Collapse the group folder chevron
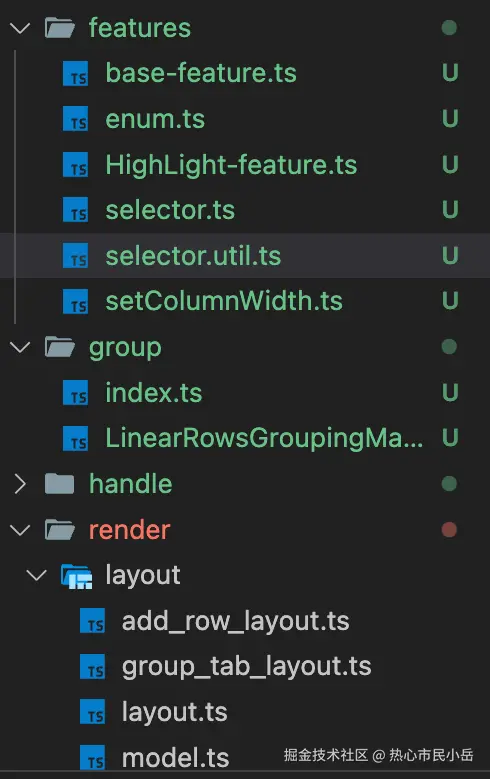 tap(20, 347)
